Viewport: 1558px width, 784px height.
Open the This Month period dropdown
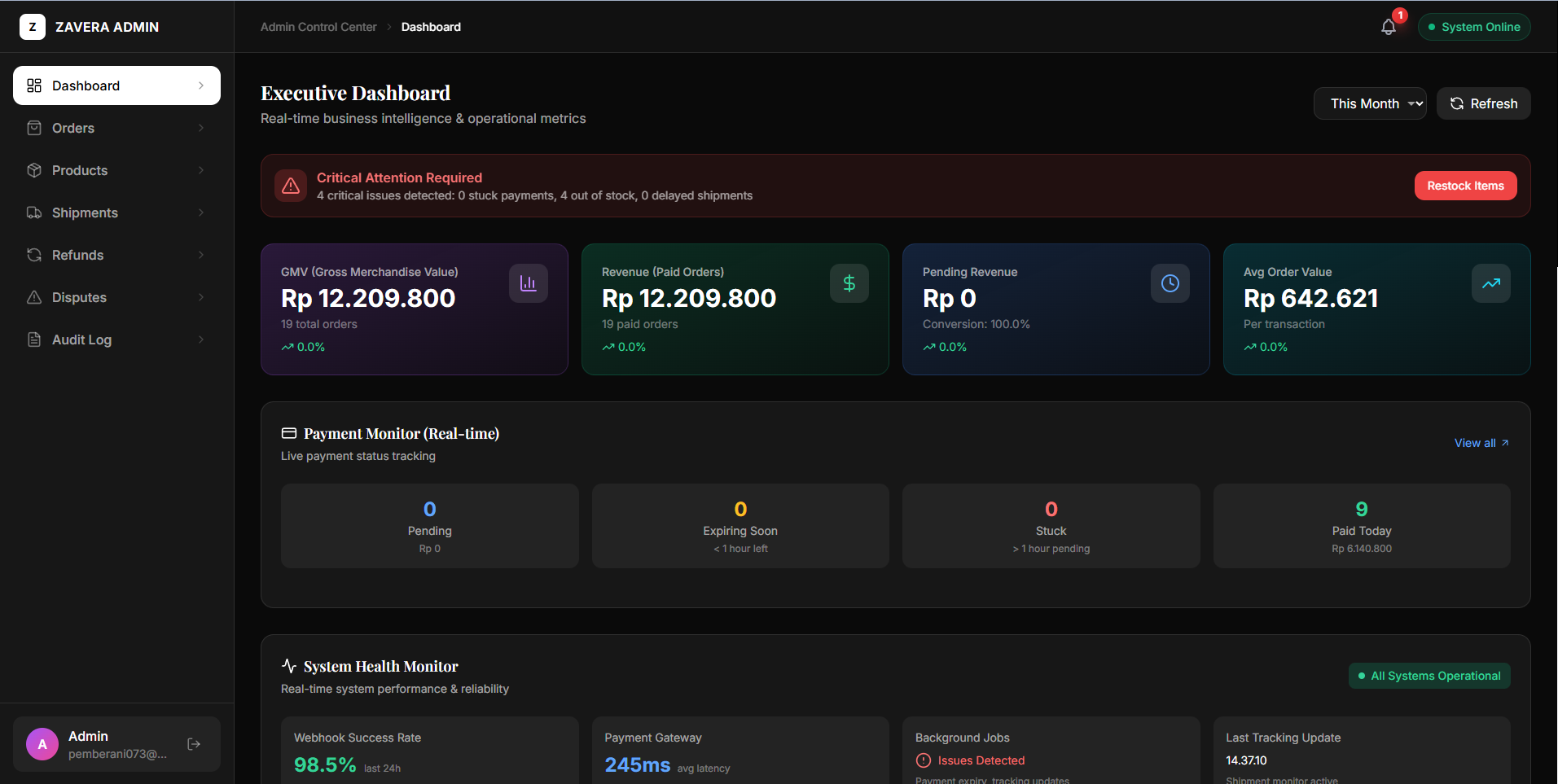coord(1369,103)
